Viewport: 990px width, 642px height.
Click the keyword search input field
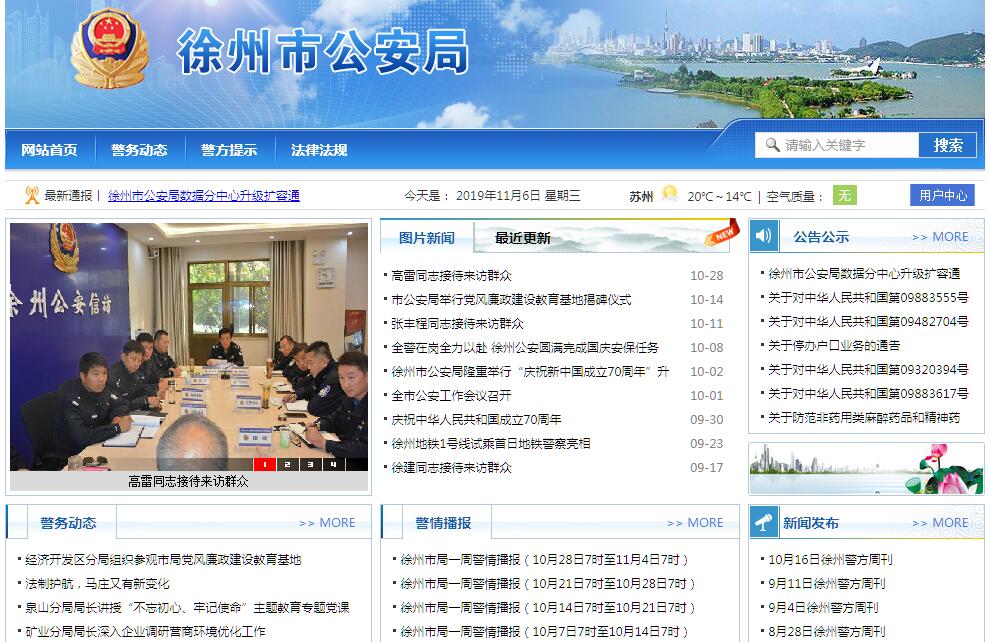[x=848, y=145]
